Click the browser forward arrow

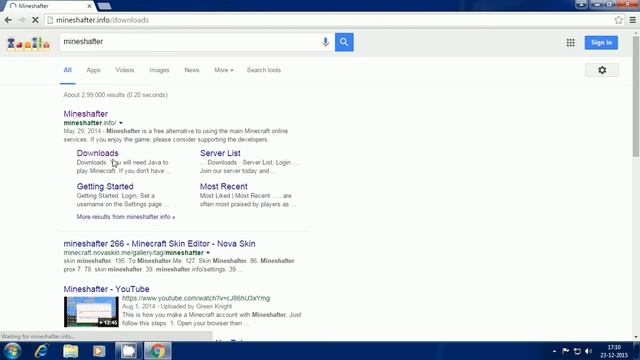pyautogui.click(x=21, y=20)
